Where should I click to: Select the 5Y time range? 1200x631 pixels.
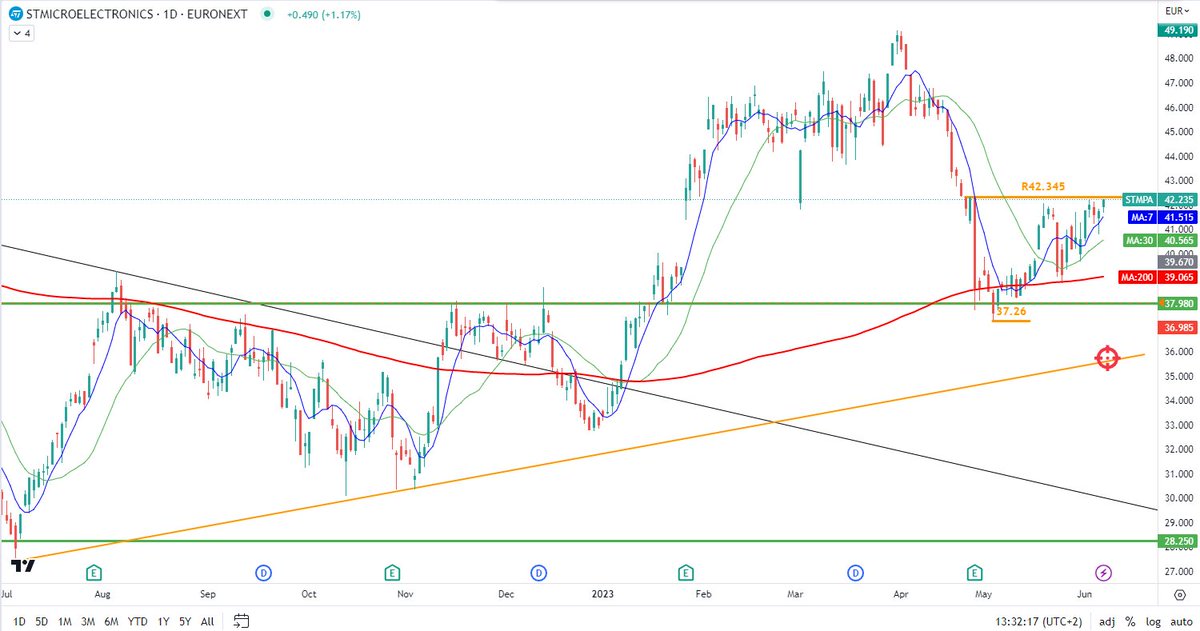tap(185, 621)
